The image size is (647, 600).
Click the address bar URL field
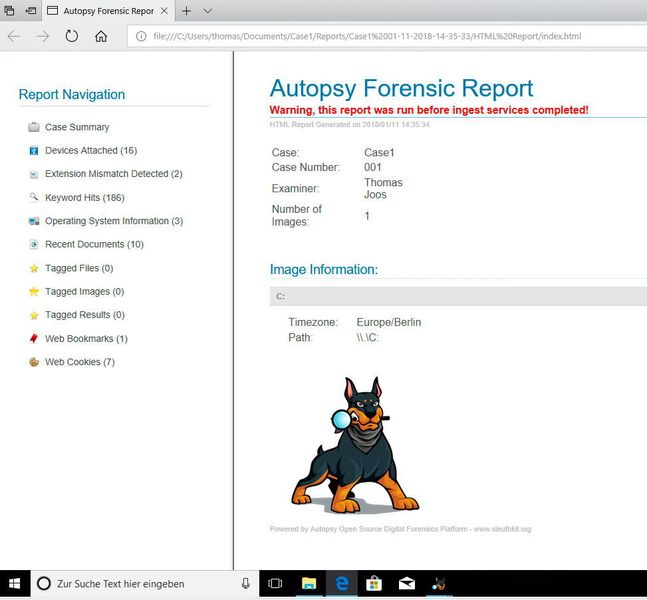pos(387,36)
